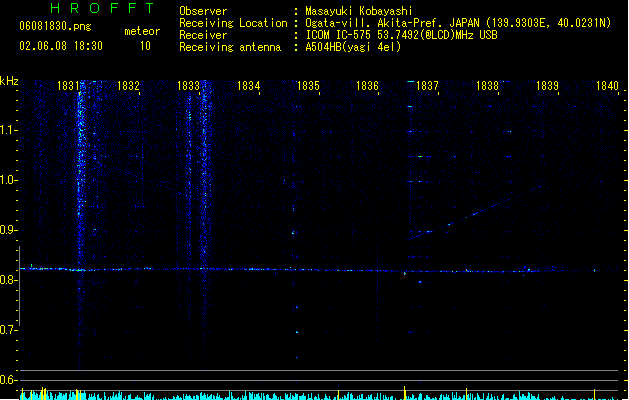Click the diagonal trace rising after 1837
Viewport: 629px width, 400px height.
(x=473, y=213)
